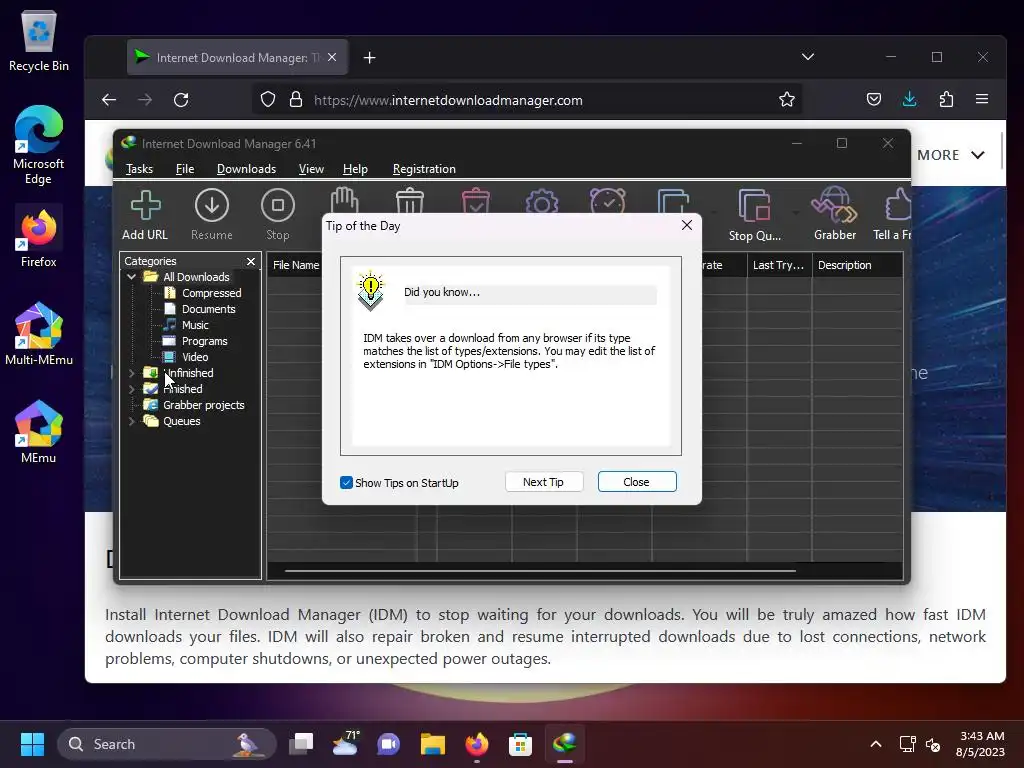Select Grabber projects in the tree
Screen dimensions: 1024x768
tap(203, 405)
